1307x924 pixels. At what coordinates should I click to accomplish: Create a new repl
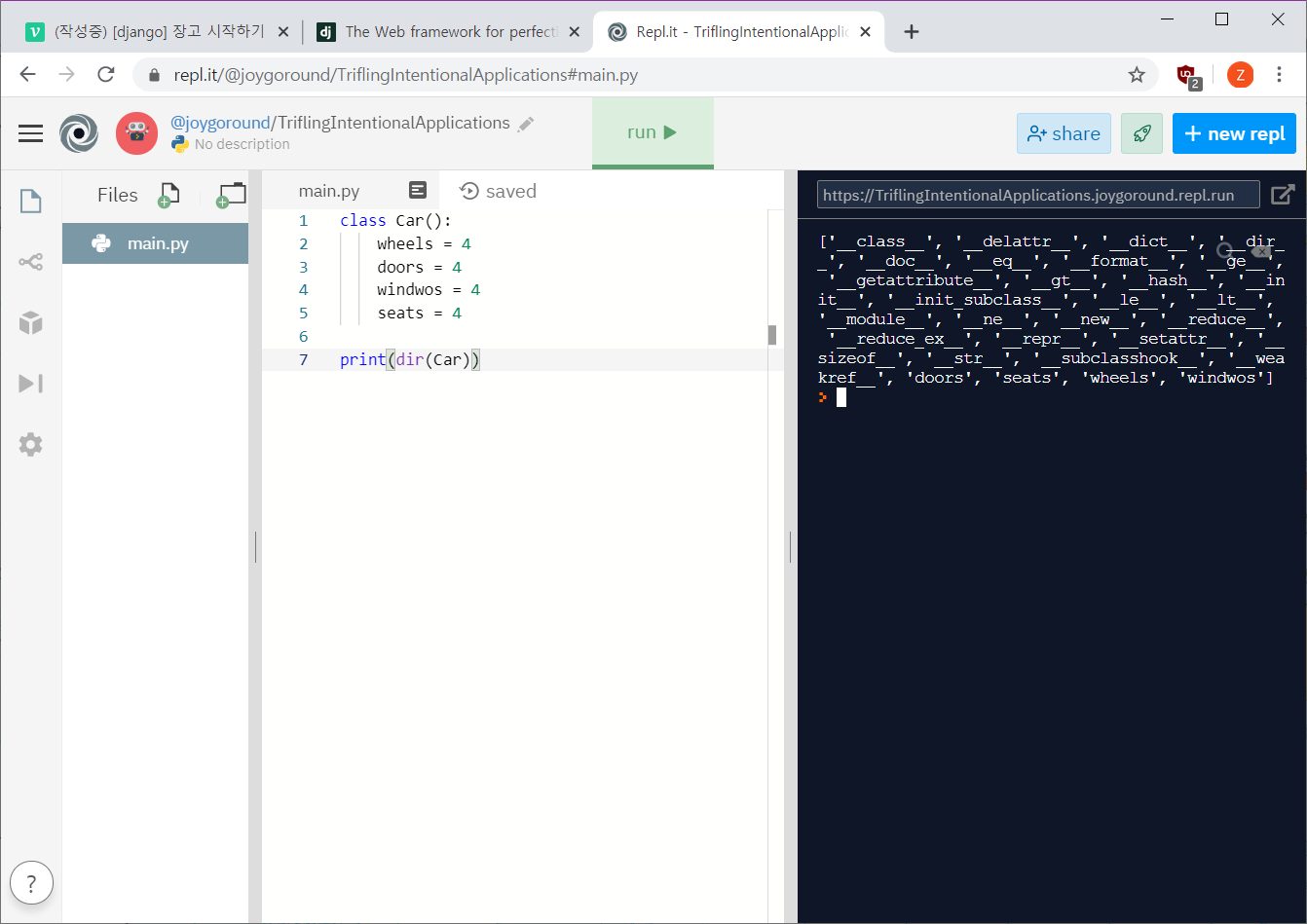[x=1234, y=133]
